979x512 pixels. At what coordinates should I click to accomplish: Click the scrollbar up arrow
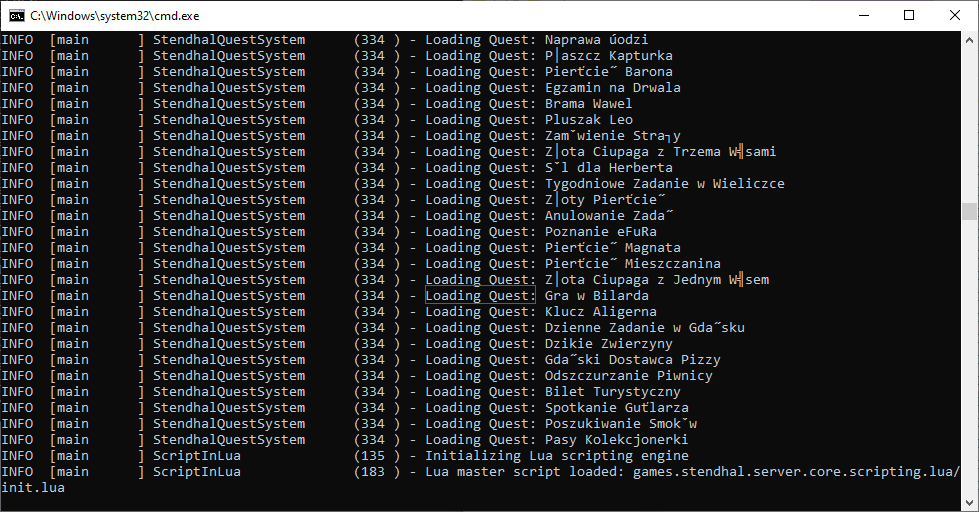pos(968,40)
